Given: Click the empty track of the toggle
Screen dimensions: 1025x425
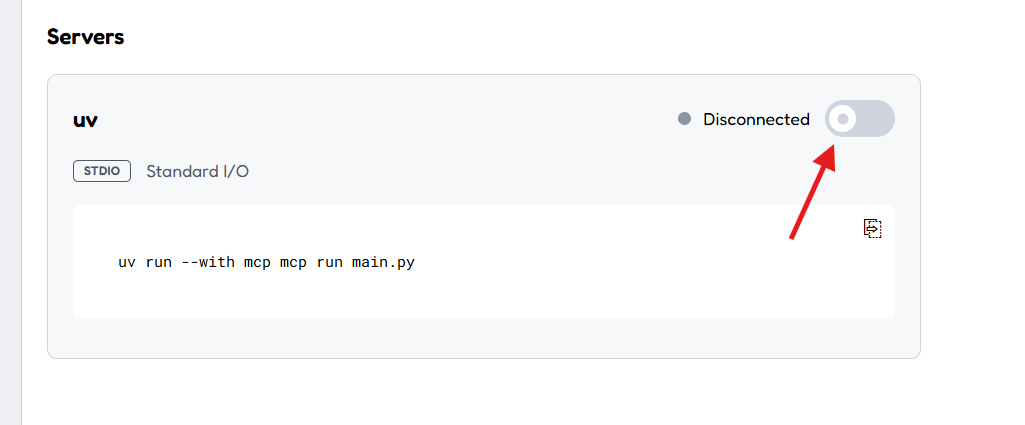Looking at the screenshot, I should 876,119.
